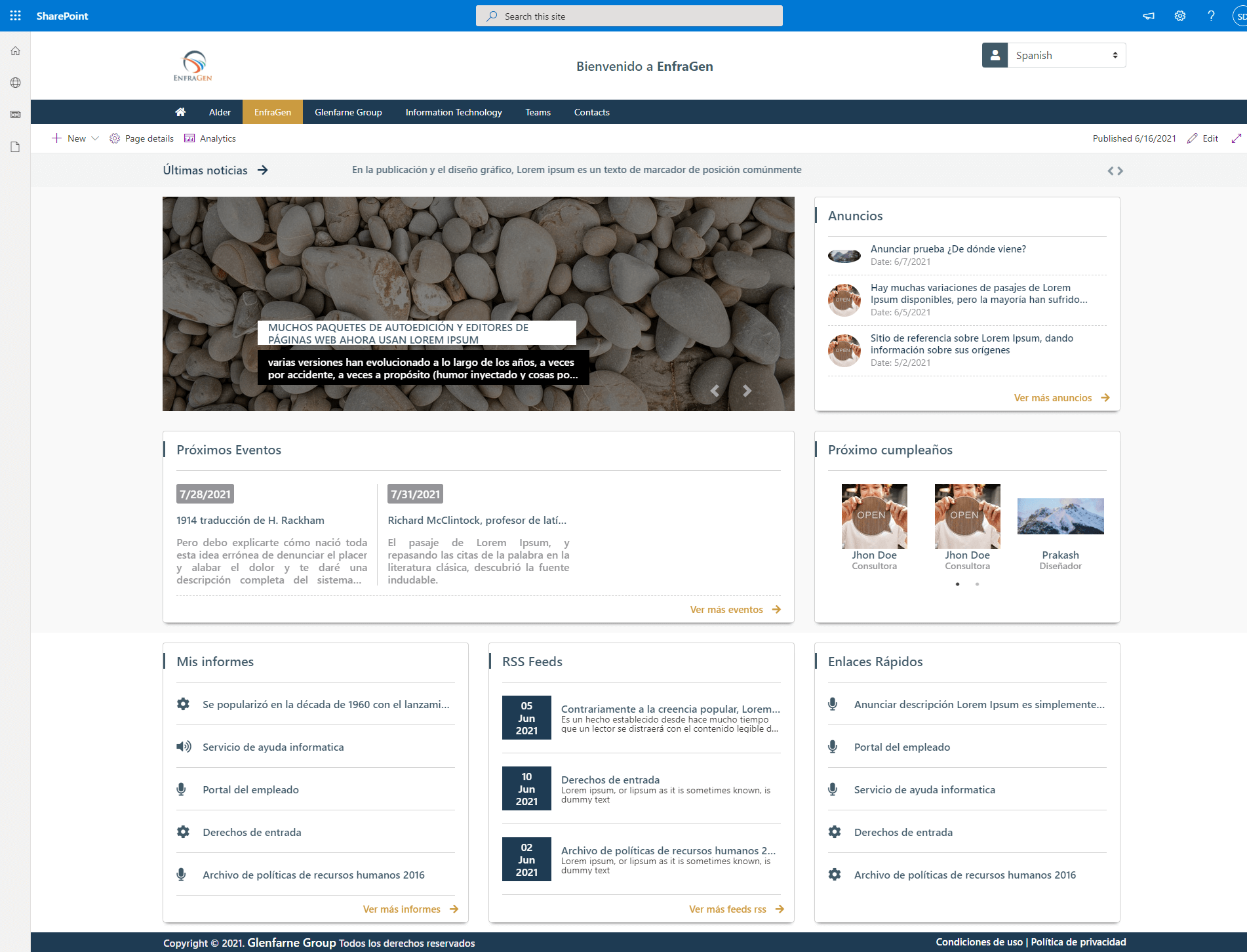Open the page file icon in left rail
The width and height of the screenshot is (1247, 952).
click(15, 147)
